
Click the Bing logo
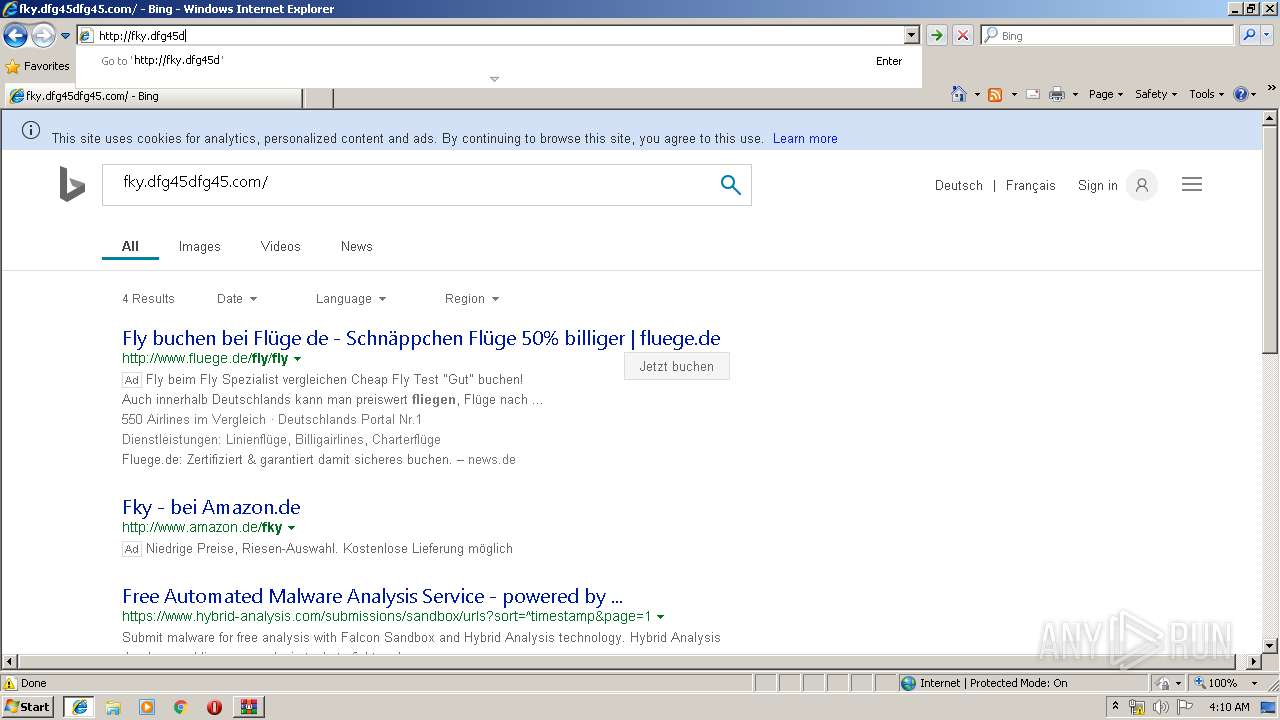click(72, 184)
